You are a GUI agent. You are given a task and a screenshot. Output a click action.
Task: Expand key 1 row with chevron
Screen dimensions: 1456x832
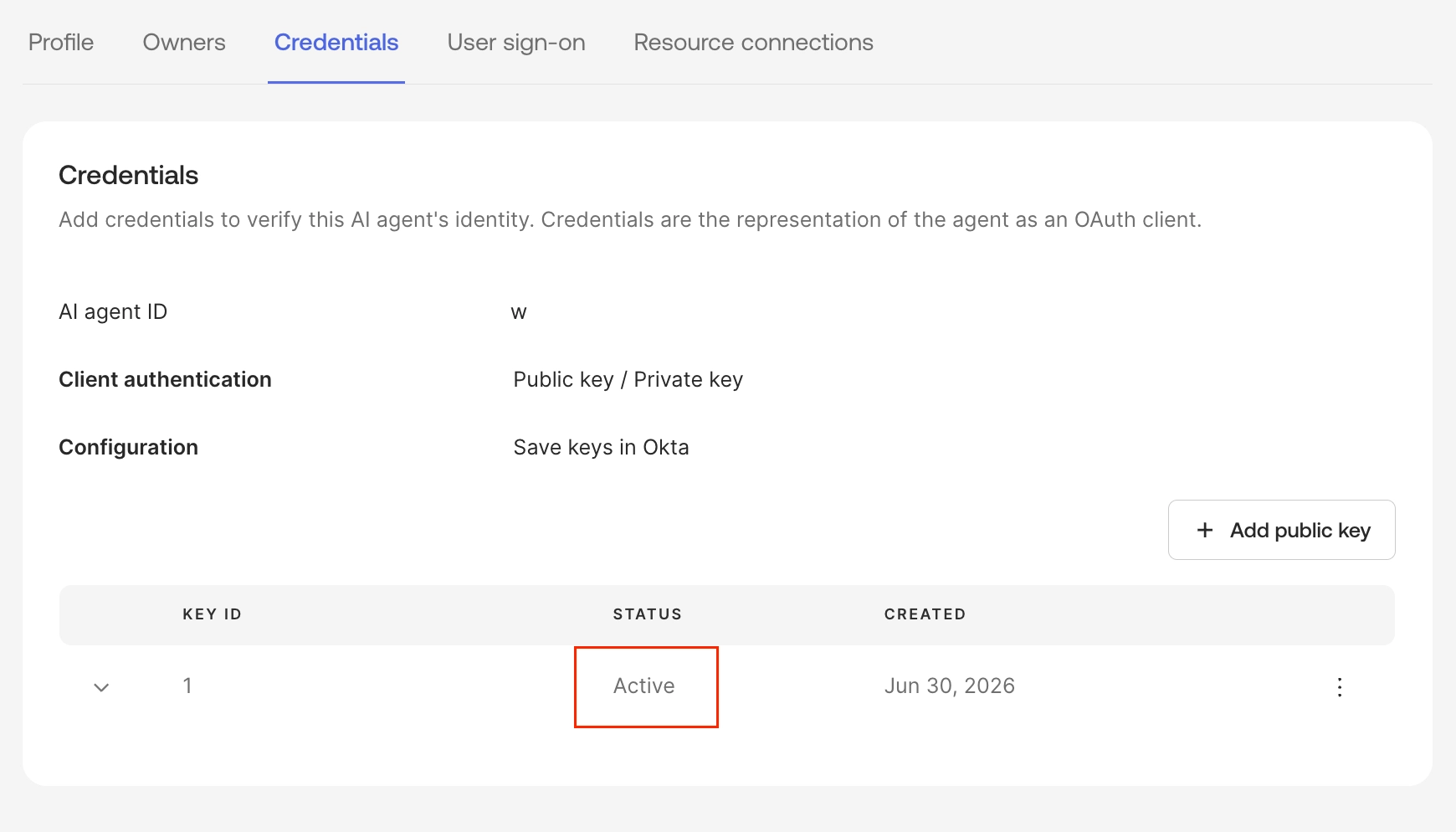[x=101, y=687]
